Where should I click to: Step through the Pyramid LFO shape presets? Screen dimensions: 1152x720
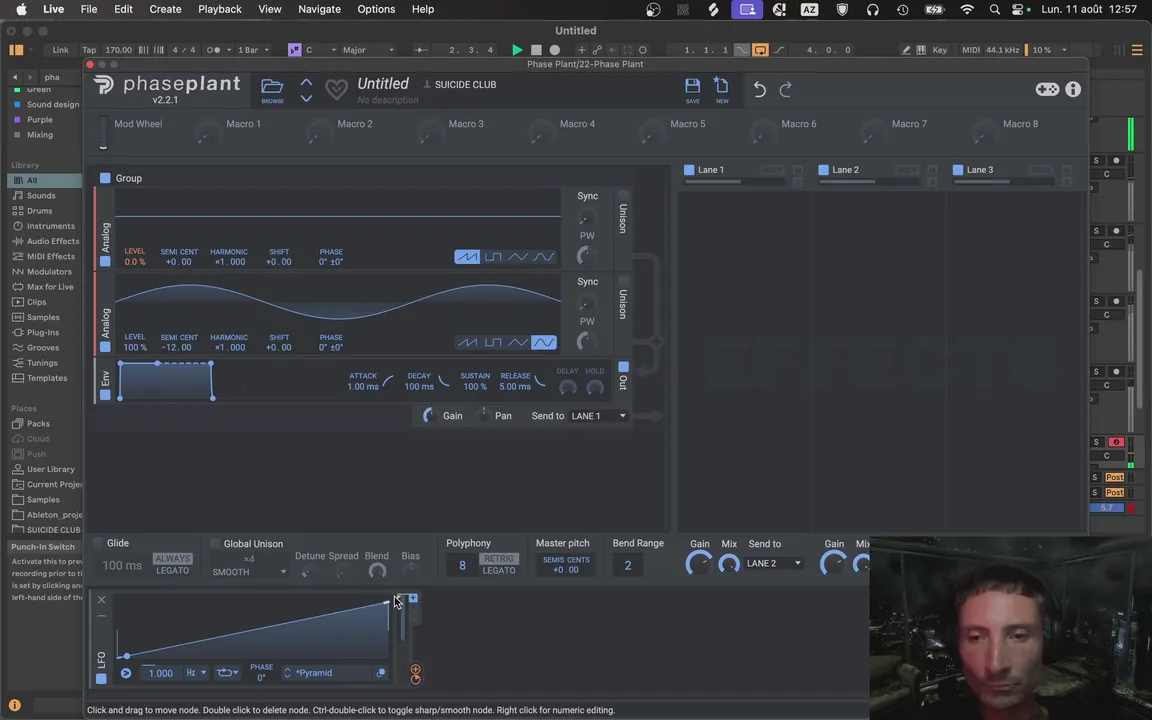(x=287, y=673)
